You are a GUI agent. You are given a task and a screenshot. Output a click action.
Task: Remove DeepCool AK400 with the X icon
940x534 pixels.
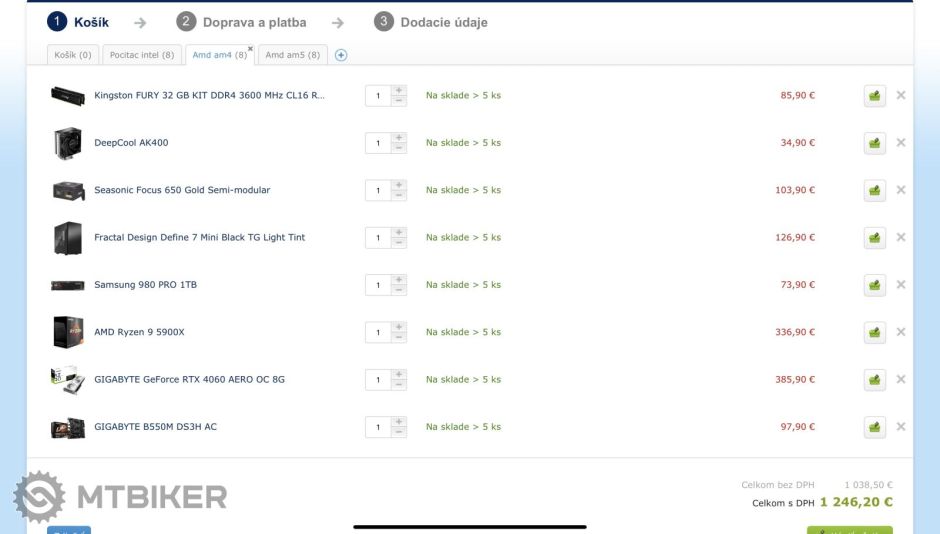pos(901,143)
